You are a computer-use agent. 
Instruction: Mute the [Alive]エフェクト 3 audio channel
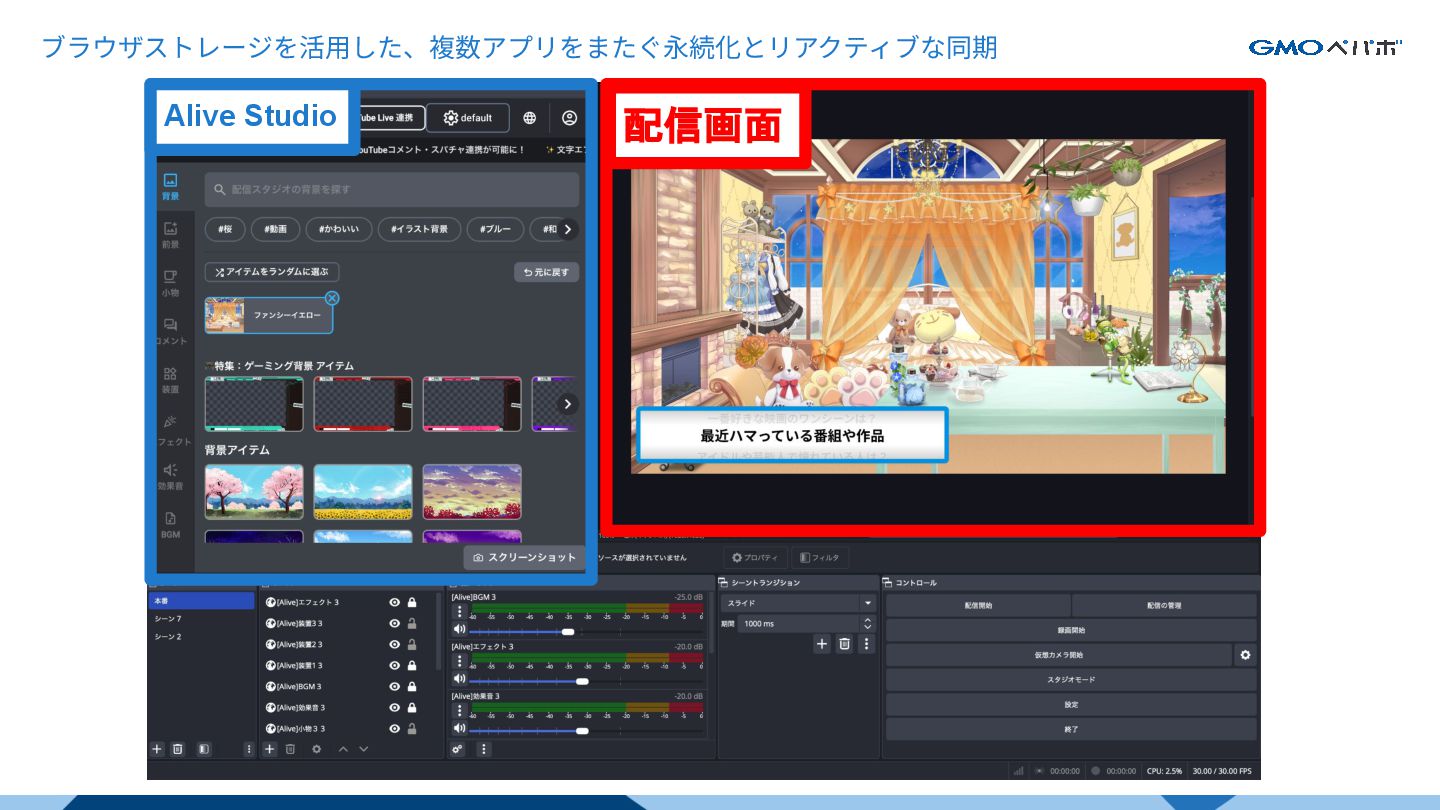(459, 679)
